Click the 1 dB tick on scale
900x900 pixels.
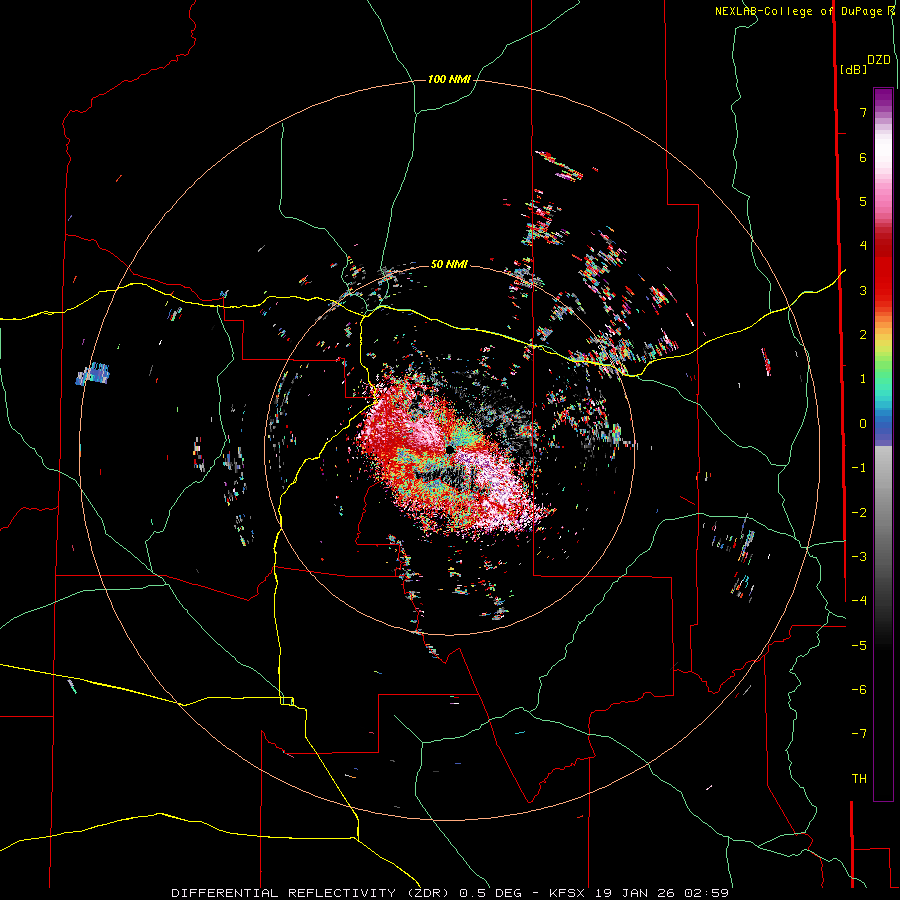pyautogui.click(x=863, y=379)
